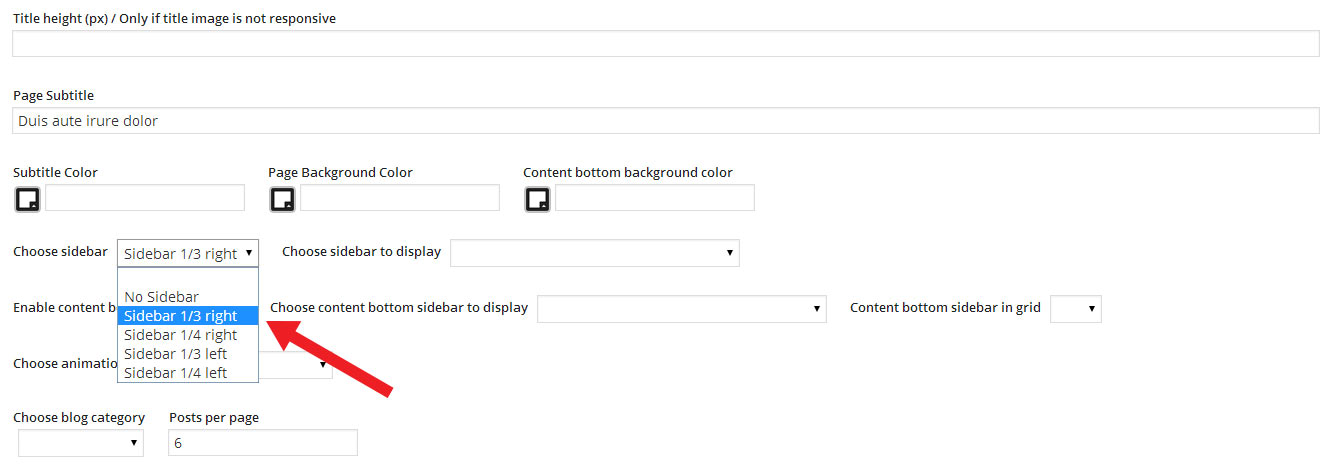Open "Content bottom sidebar in grid" dropdown

[x=1075, y=309]
